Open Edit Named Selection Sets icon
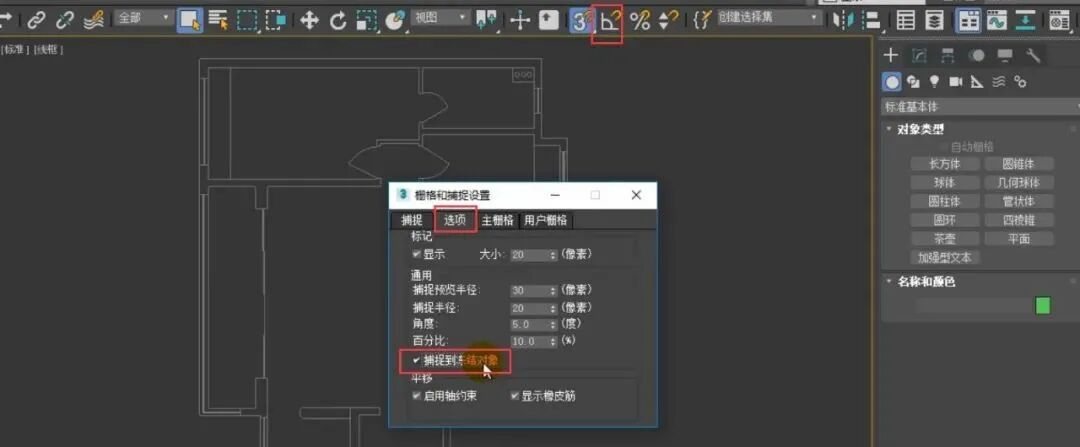Image resolution: width=1080 pixels, height=447 pixels. [x=701, y=21]
